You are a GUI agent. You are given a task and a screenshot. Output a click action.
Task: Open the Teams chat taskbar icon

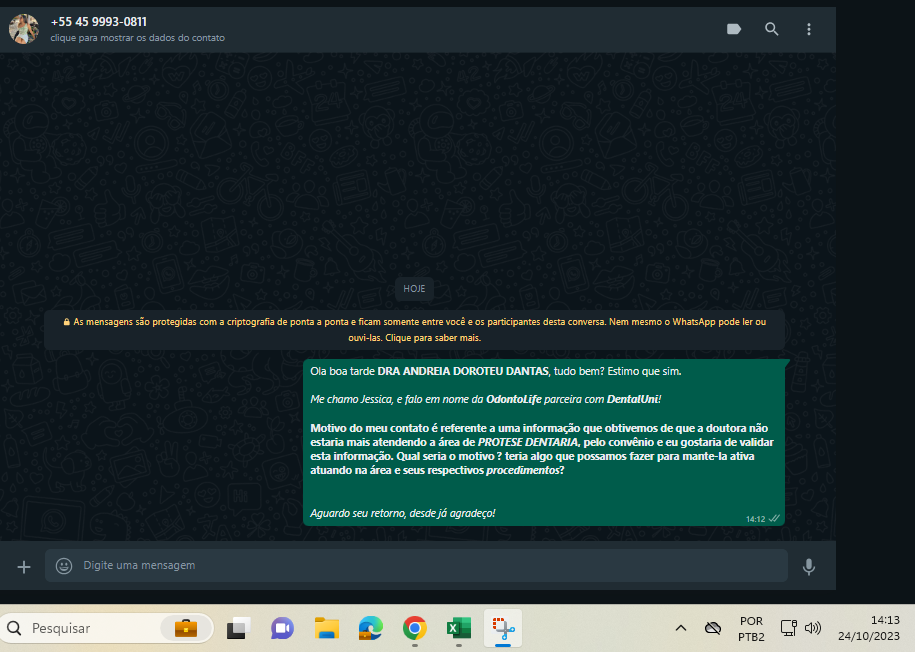(x=282, y=628)
